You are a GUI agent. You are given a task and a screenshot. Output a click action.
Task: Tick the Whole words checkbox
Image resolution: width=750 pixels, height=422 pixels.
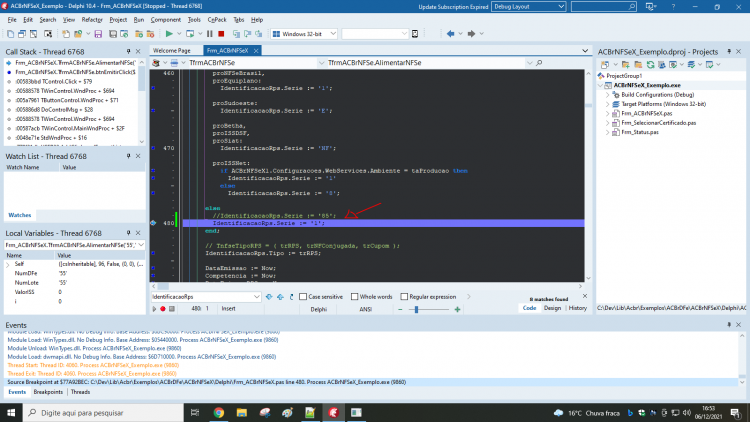tap(354, 297)
